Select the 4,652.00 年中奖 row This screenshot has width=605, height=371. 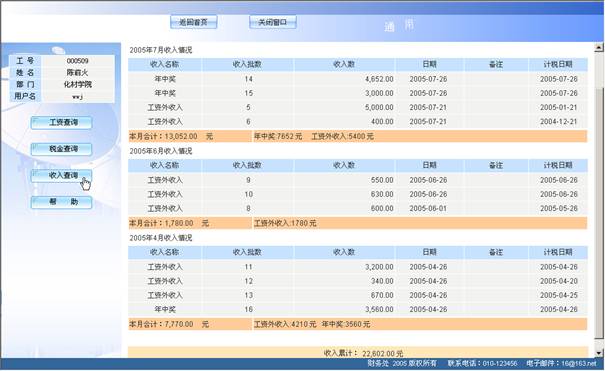coord(358,79)
